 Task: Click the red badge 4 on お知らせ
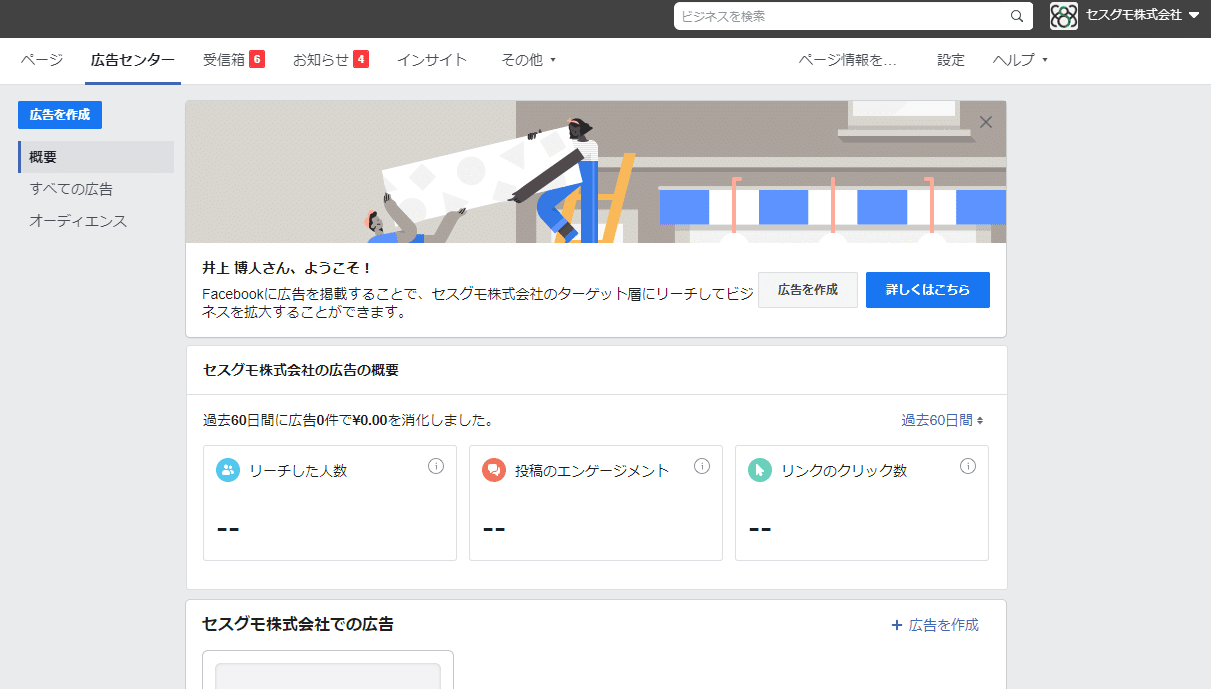pyautogui.click(x=361, y=59)
